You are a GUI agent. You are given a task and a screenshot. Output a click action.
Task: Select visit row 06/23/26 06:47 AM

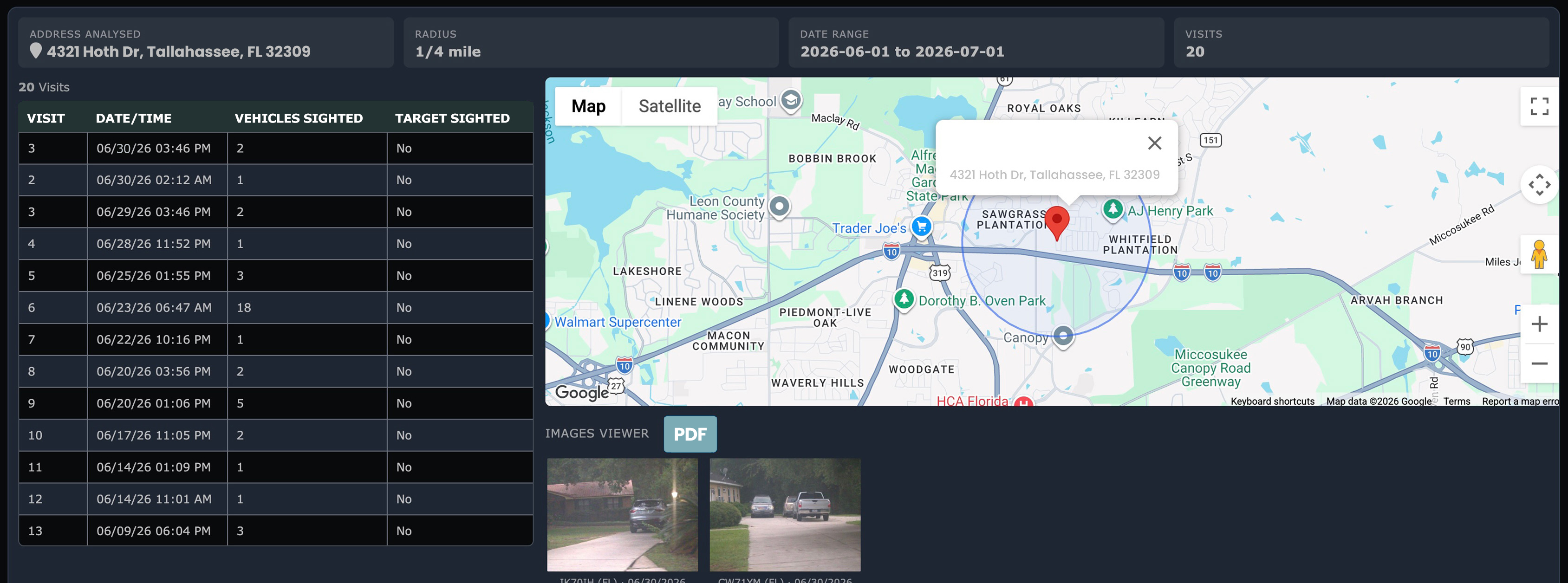(x=276, y=307)
